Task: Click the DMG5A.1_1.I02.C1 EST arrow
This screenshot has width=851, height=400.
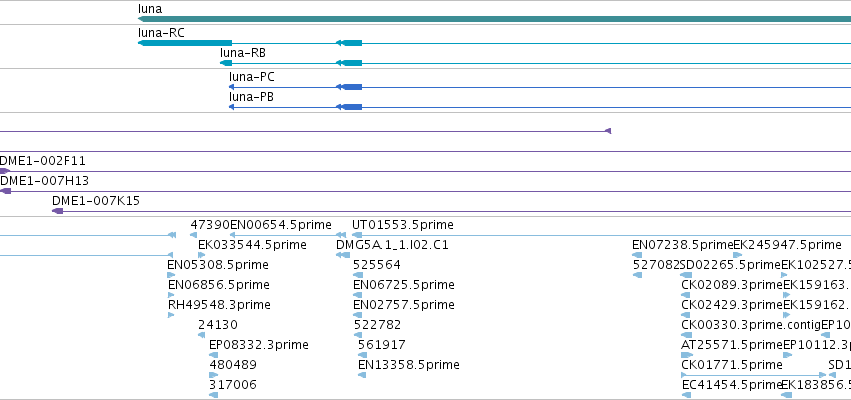Action: (343, 255)
